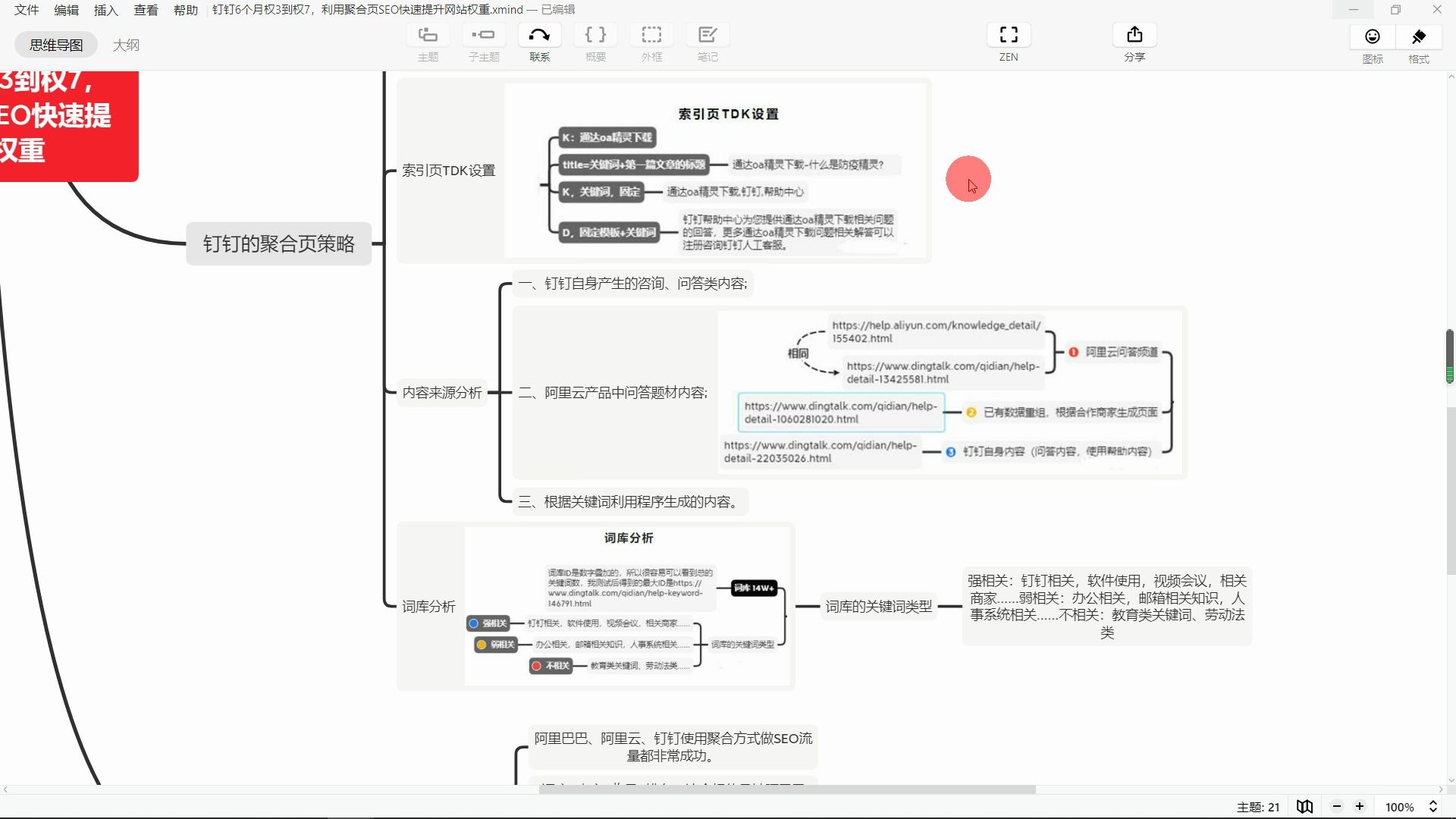Minimize the XMind window
1456x819 pixels.
(x=1353, y=9)
